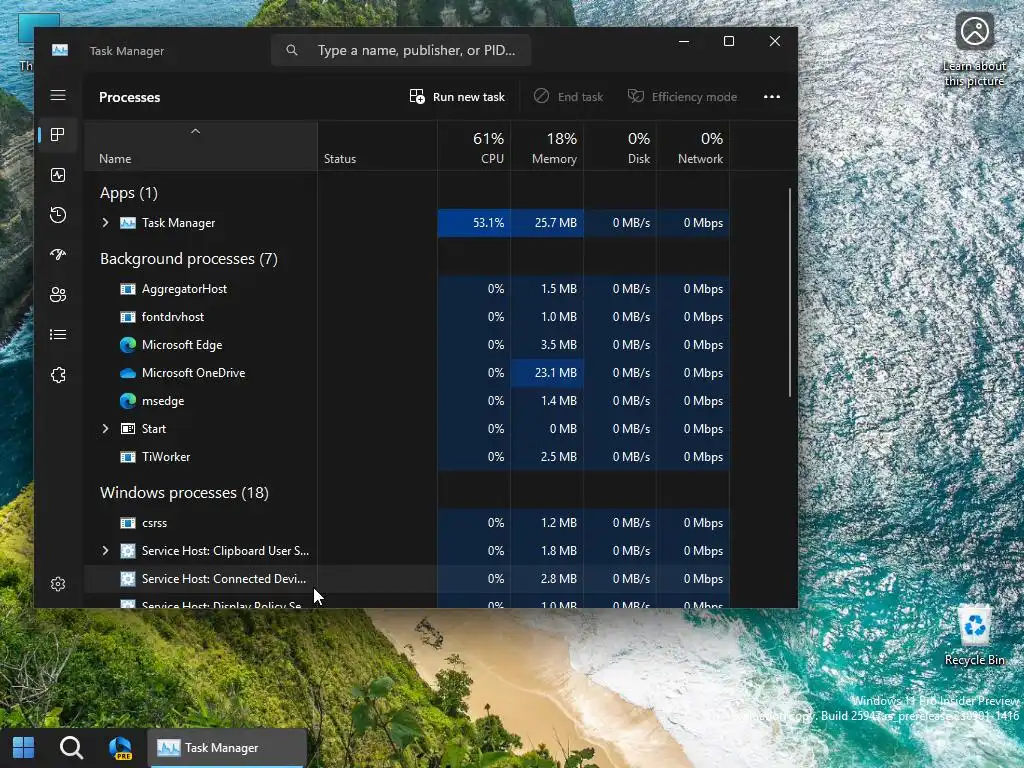Image resolution: width=1024 pixels, height=768 pixels.
Task: Click the 25.7 MB memory cell
Action: [547, 223]
